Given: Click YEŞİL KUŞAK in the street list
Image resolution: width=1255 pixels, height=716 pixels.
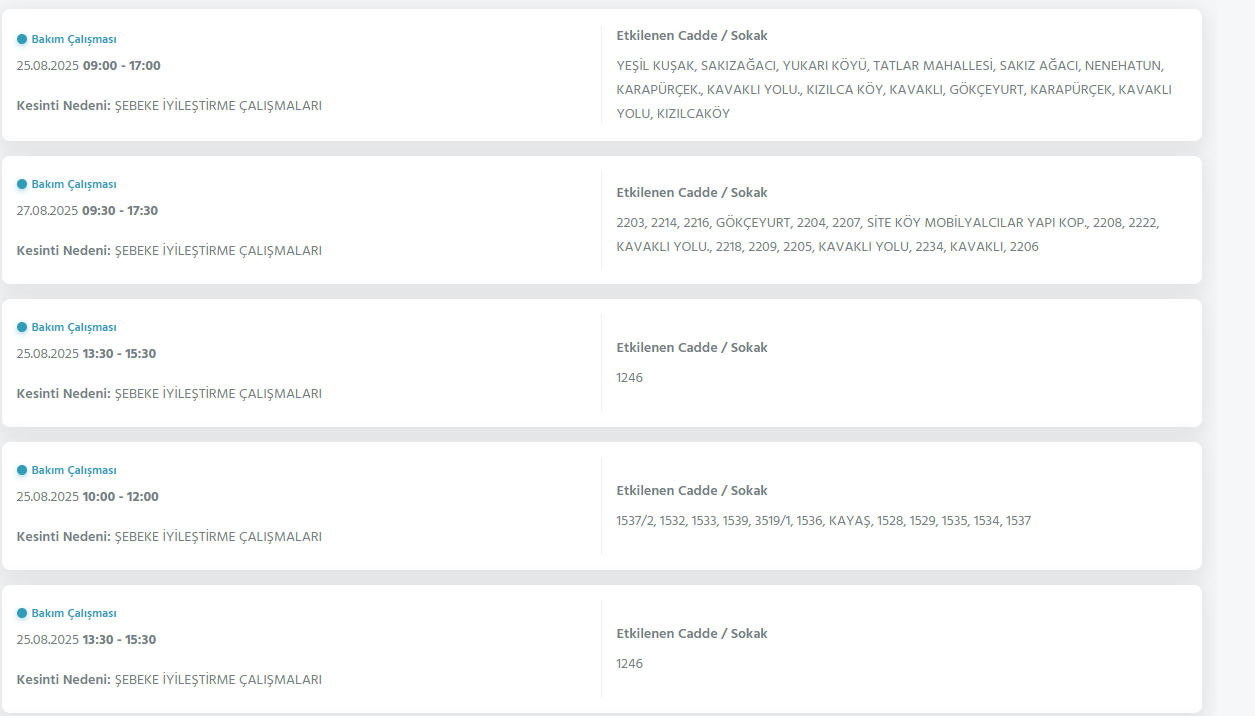Looking at the screenshot, I should 654,66.
